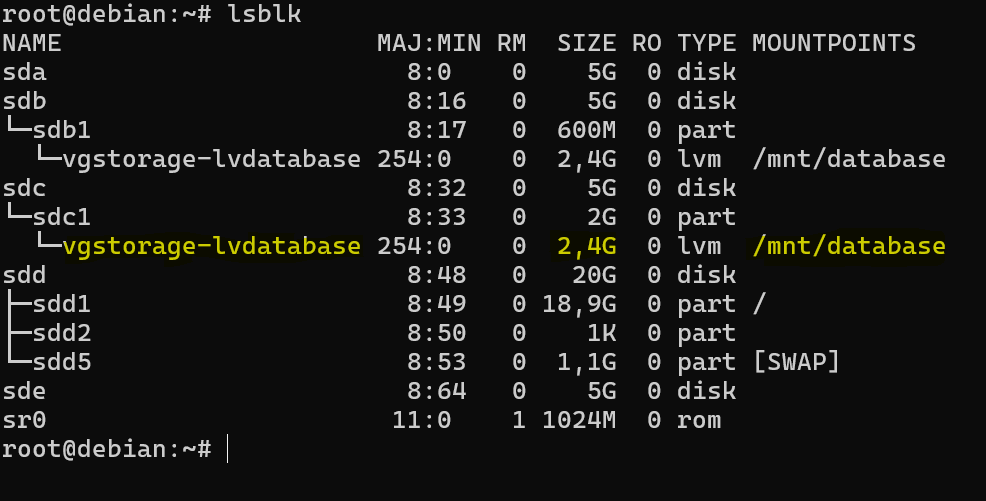The height and width of the screenshot is (501, 986).
Task: Select the sda disk entry
Action: [25, 72]
